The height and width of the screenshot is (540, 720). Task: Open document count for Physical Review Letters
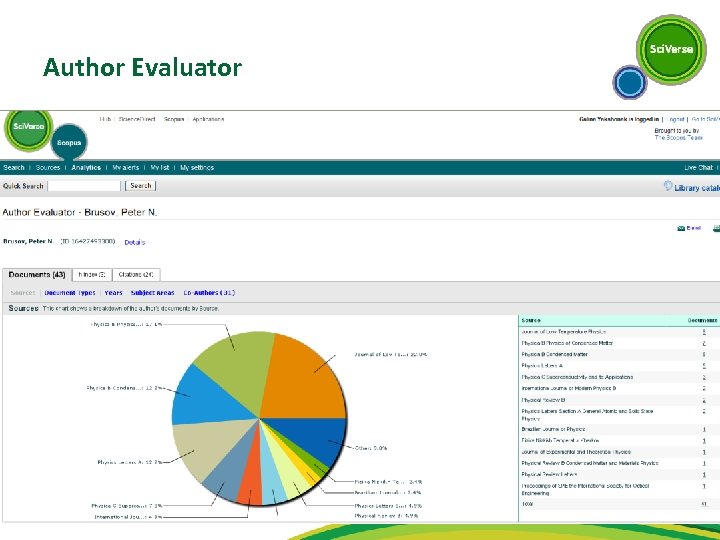click(x=704, y=475)
